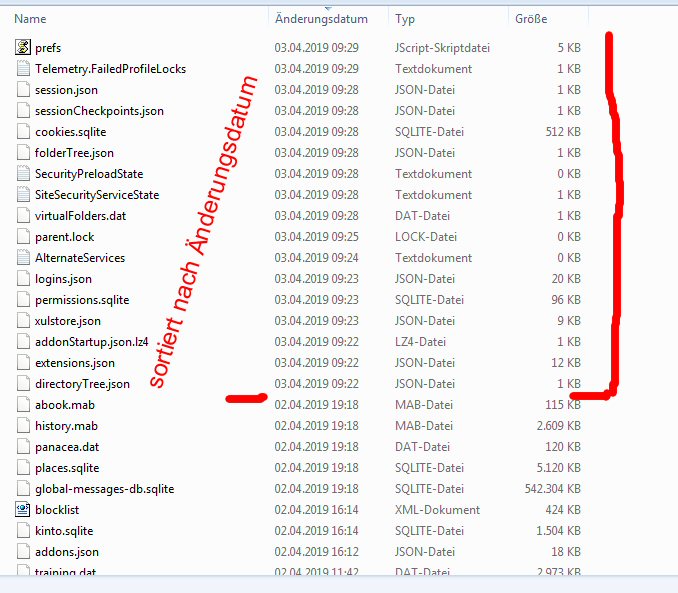Screen dimensions: 678x593
Task: Click the addonStartup.json.lz4 file icon
Action: click(23, 341)
